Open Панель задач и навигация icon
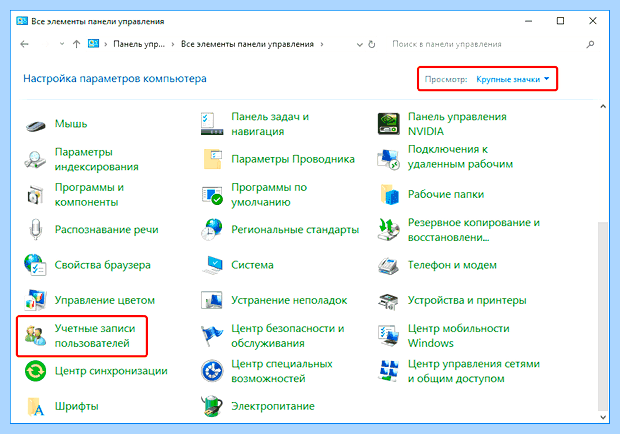The width and height of the screenshot is (620, 434). coord(212,124)
